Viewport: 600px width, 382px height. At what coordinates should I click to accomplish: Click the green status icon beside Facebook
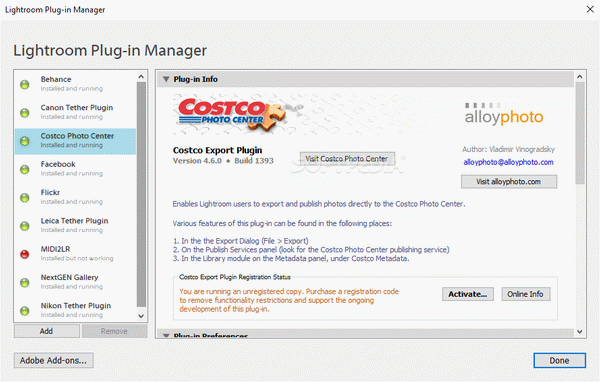pos(24,170)
